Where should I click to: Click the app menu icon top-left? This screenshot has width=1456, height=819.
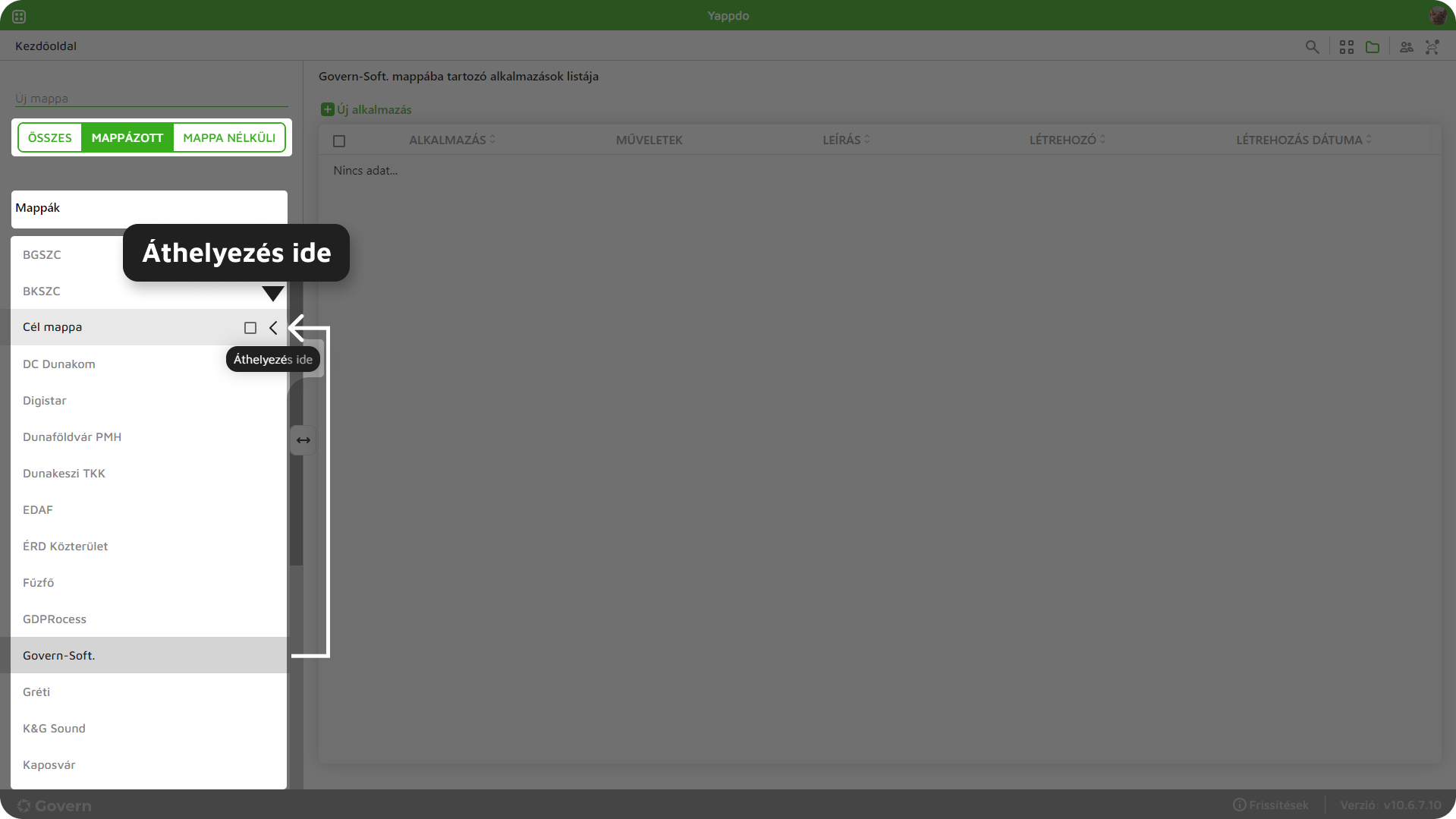pyautogui.click(x=19, y=16)
